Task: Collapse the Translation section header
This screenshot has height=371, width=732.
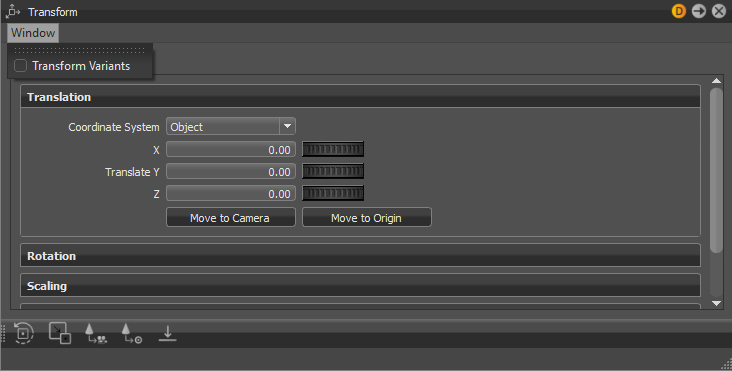Action: click(360, 97)
